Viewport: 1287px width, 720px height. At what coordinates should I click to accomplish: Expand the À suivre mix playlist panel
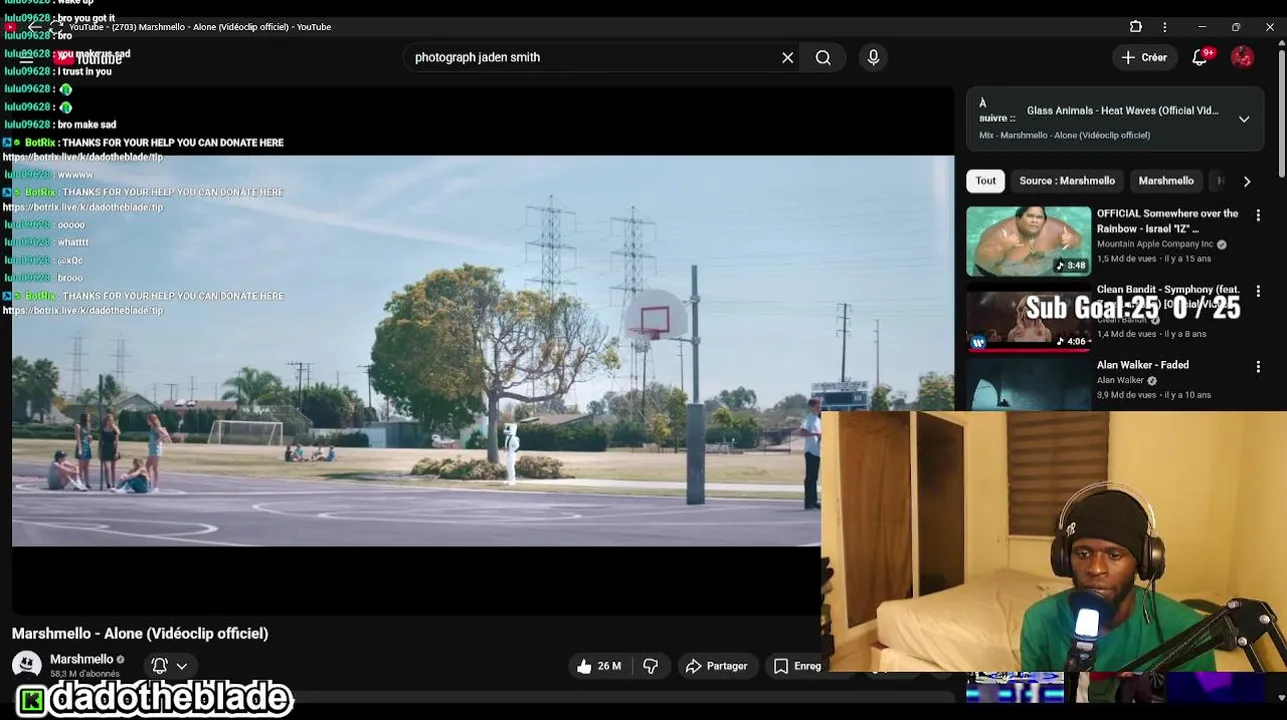pos(1244,119)
